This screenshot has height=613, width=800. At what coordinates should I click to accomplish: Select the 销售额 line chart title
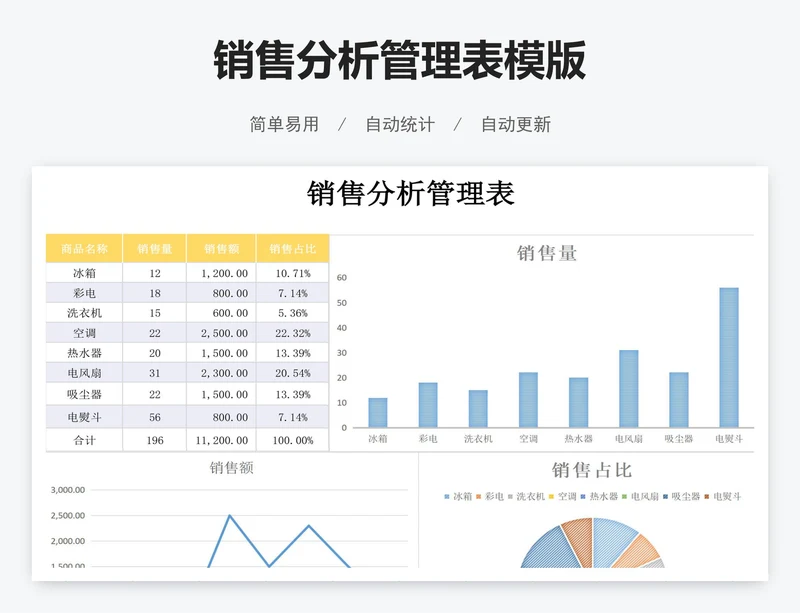[x=231, y=468]
